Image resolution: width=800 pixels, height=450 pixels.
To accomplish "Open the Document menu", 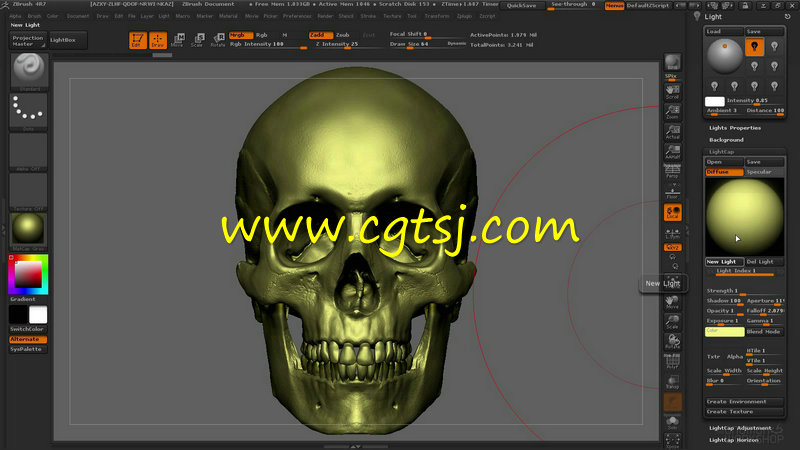I will coord(78,16).
